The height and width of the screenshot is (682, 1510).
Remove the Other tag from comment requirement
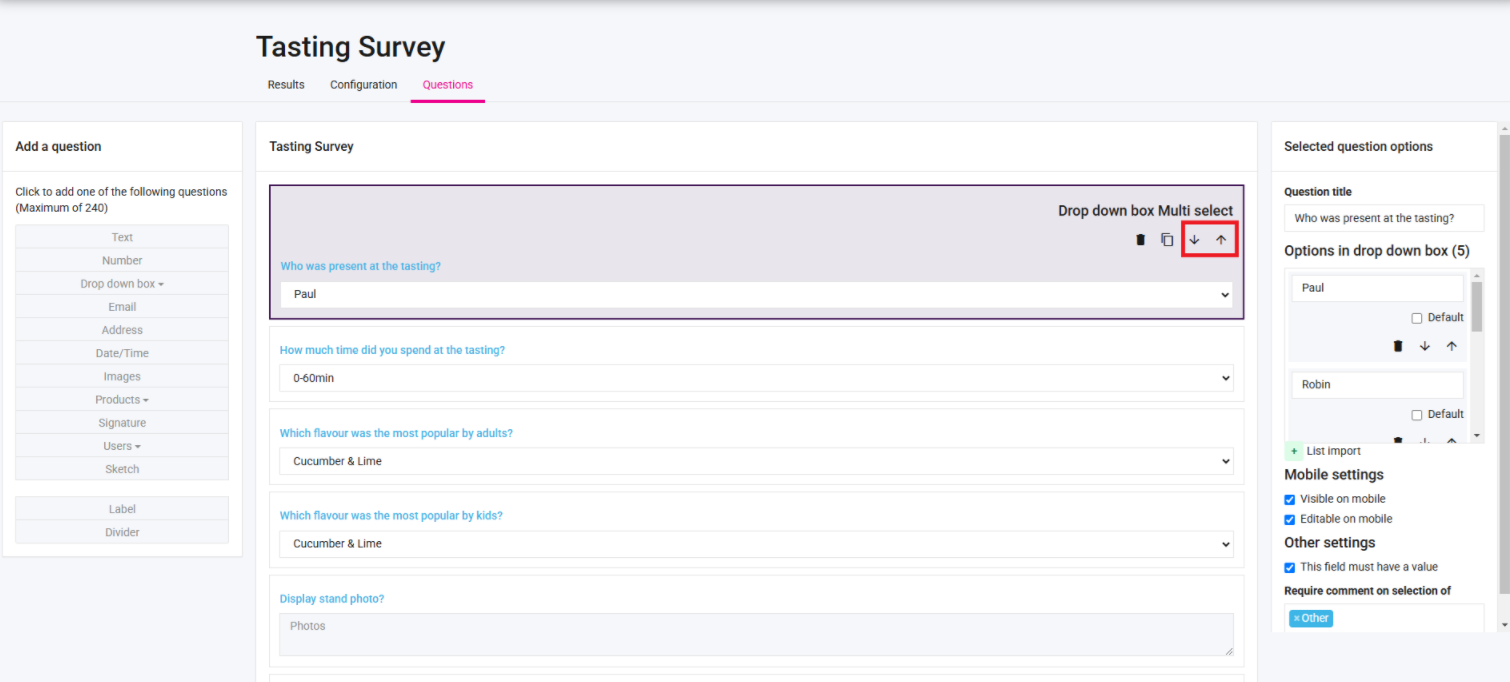point(1297,618)
